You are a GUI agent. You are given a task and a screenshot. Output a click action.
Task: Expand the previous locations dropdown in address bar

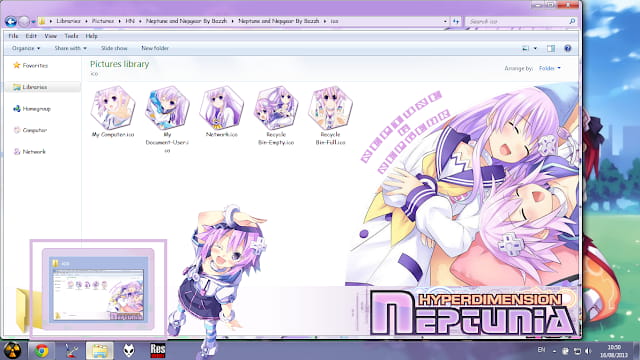[445, 21]
